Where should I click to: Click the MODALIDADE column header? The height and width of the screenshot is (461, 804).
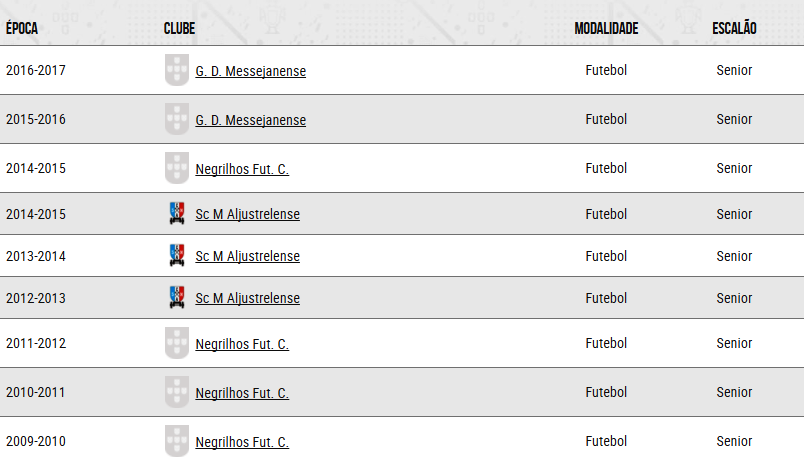tap(606, 28)
